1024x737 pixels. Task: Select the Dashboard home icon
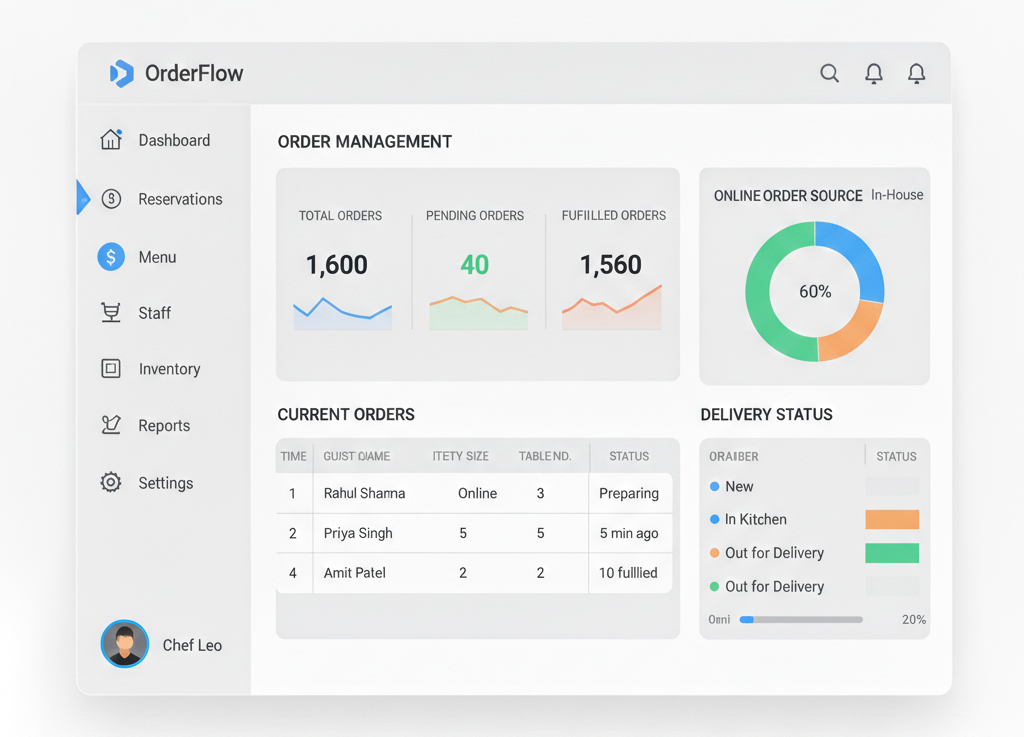110,140
